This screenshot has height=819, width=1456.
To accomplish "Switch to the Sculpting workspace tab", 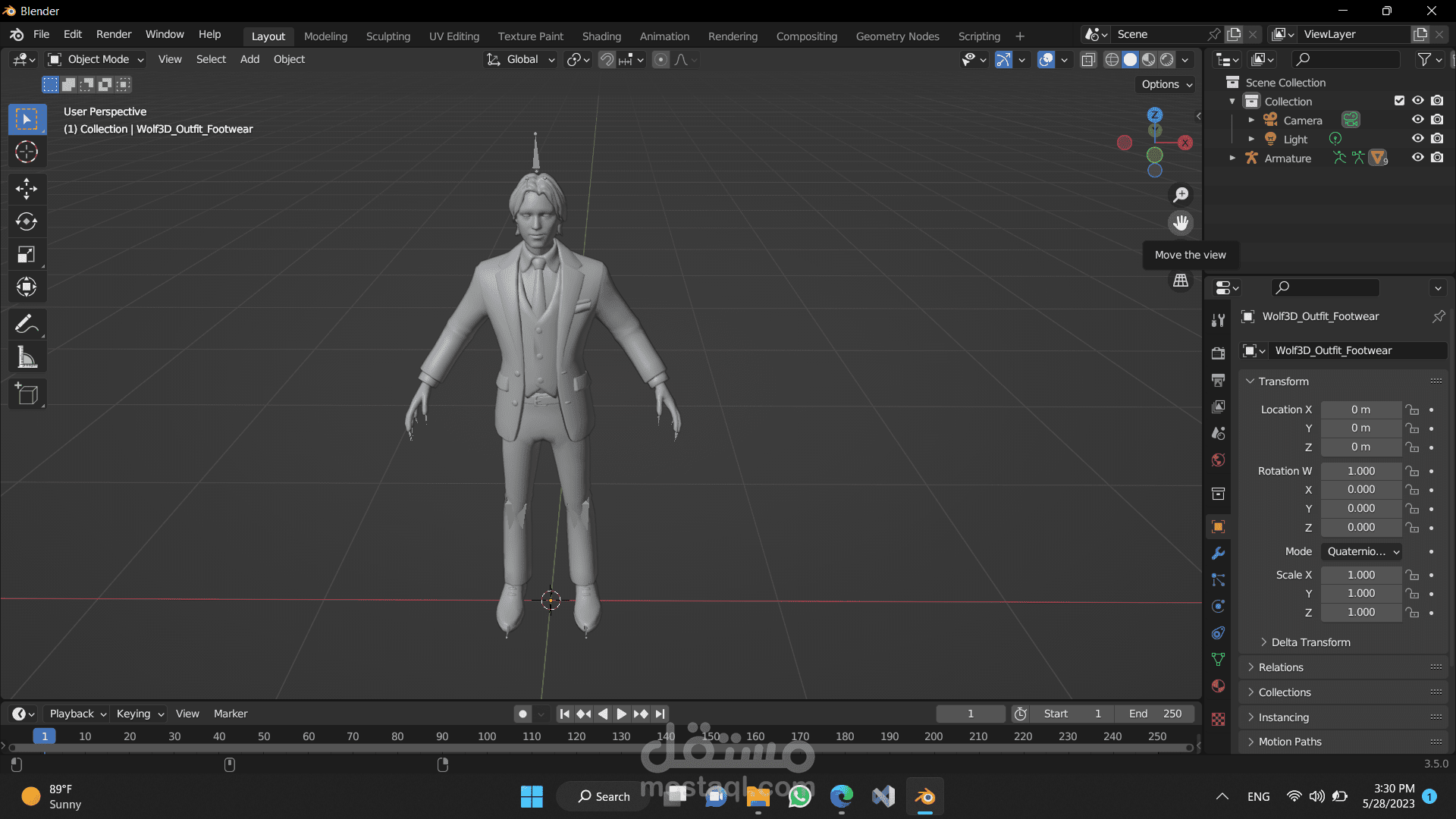I will (388, 36).
